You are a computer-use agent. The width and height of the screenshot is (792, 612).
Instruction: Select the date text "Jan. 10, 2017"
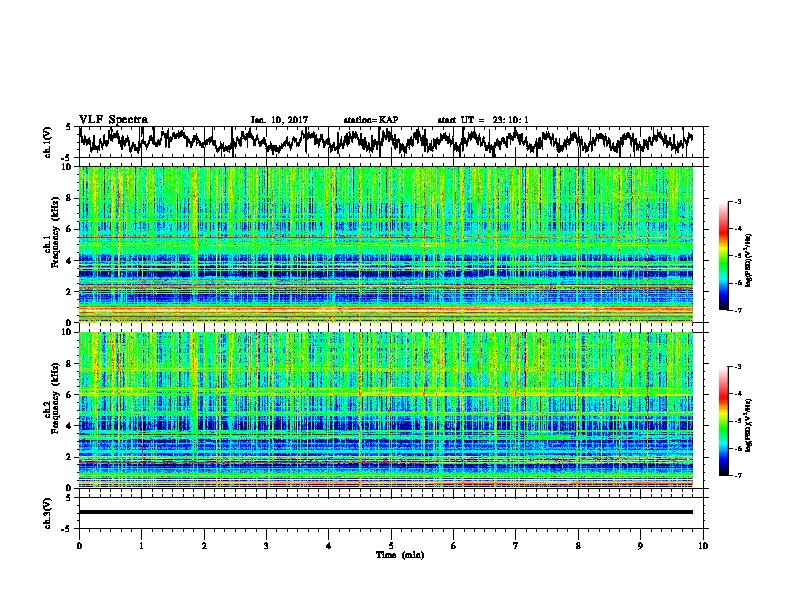click(279, 120)
